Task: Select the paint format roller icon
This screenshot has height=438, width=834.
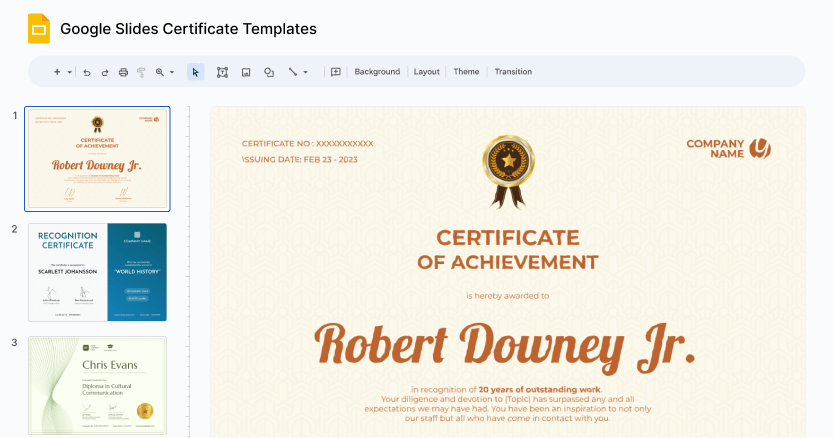Action: 141,72
